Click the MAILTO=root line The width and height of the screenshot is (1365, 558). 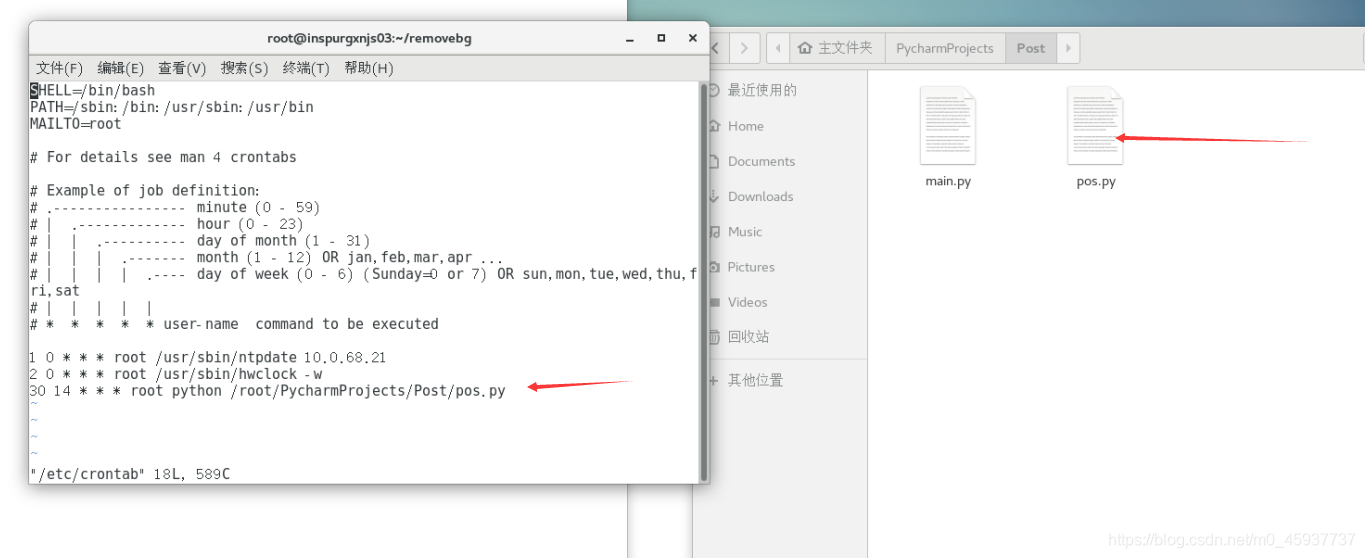point(75,124)
